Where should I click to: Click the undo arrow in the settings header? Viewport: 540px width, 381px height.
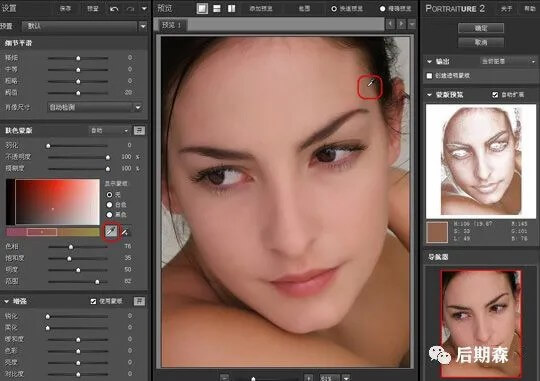point(114,9)
